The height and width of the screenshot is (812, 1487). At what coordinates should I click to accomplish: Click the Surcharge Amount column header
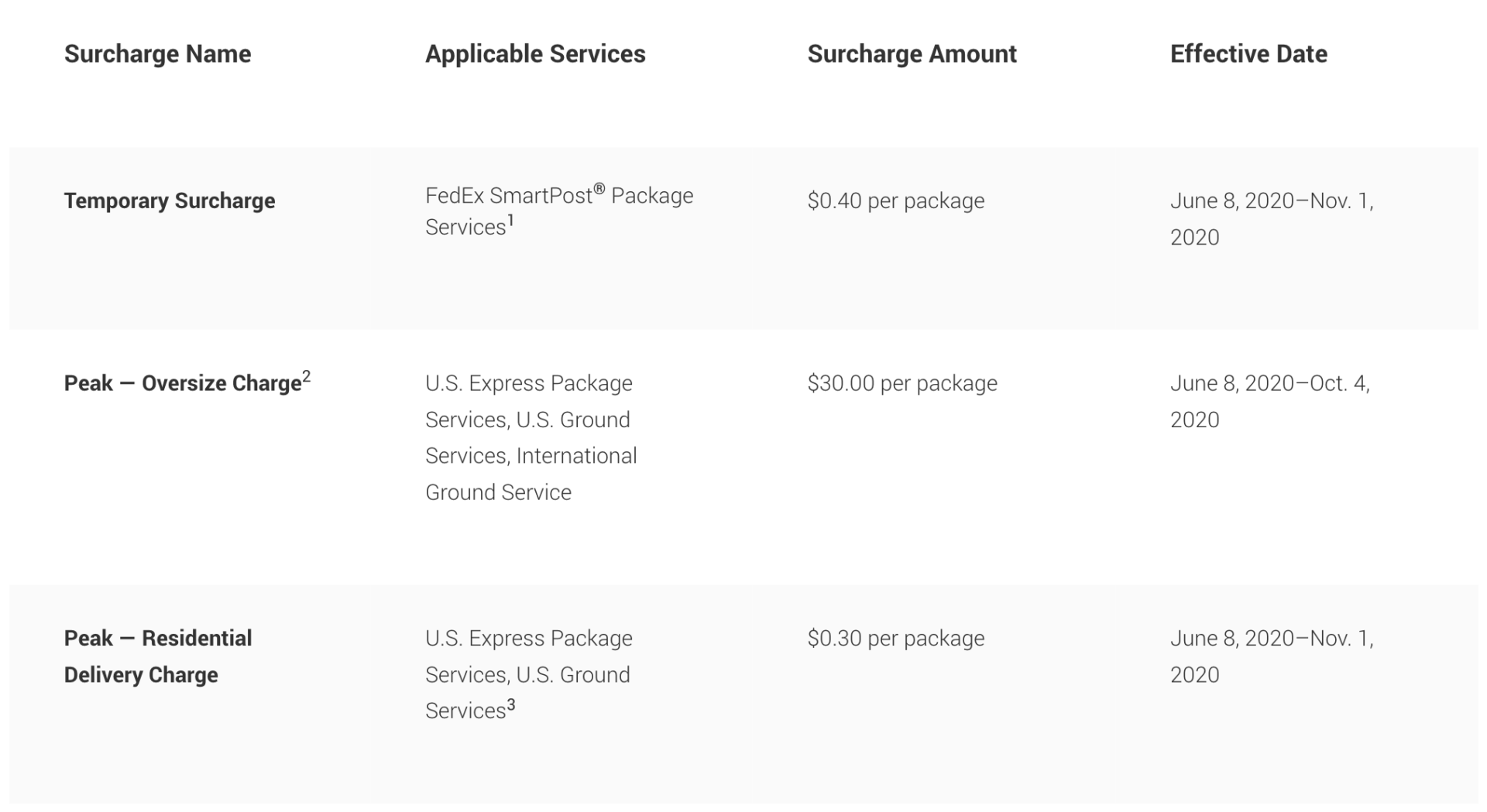912,54
